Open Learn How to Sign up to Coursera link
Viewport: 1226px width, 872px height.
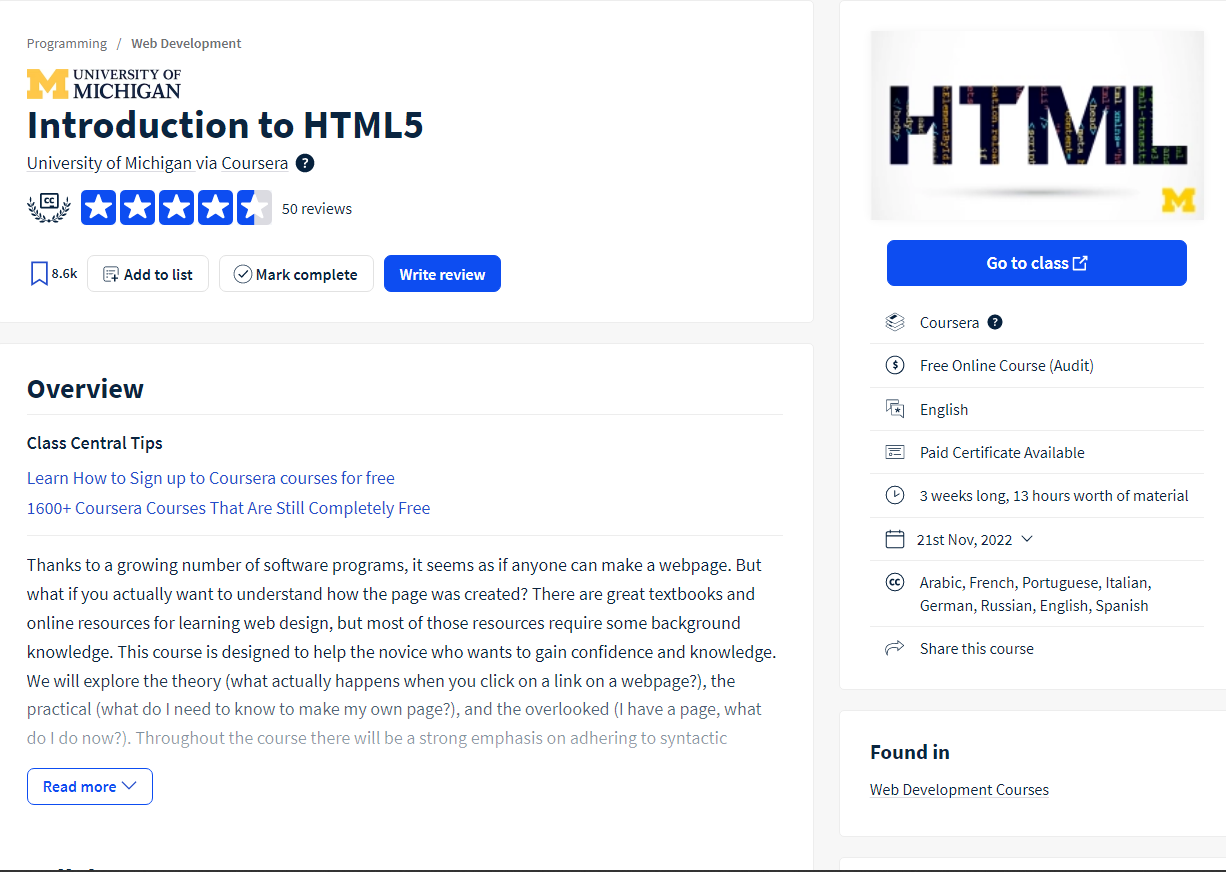(x=211, y=478)
